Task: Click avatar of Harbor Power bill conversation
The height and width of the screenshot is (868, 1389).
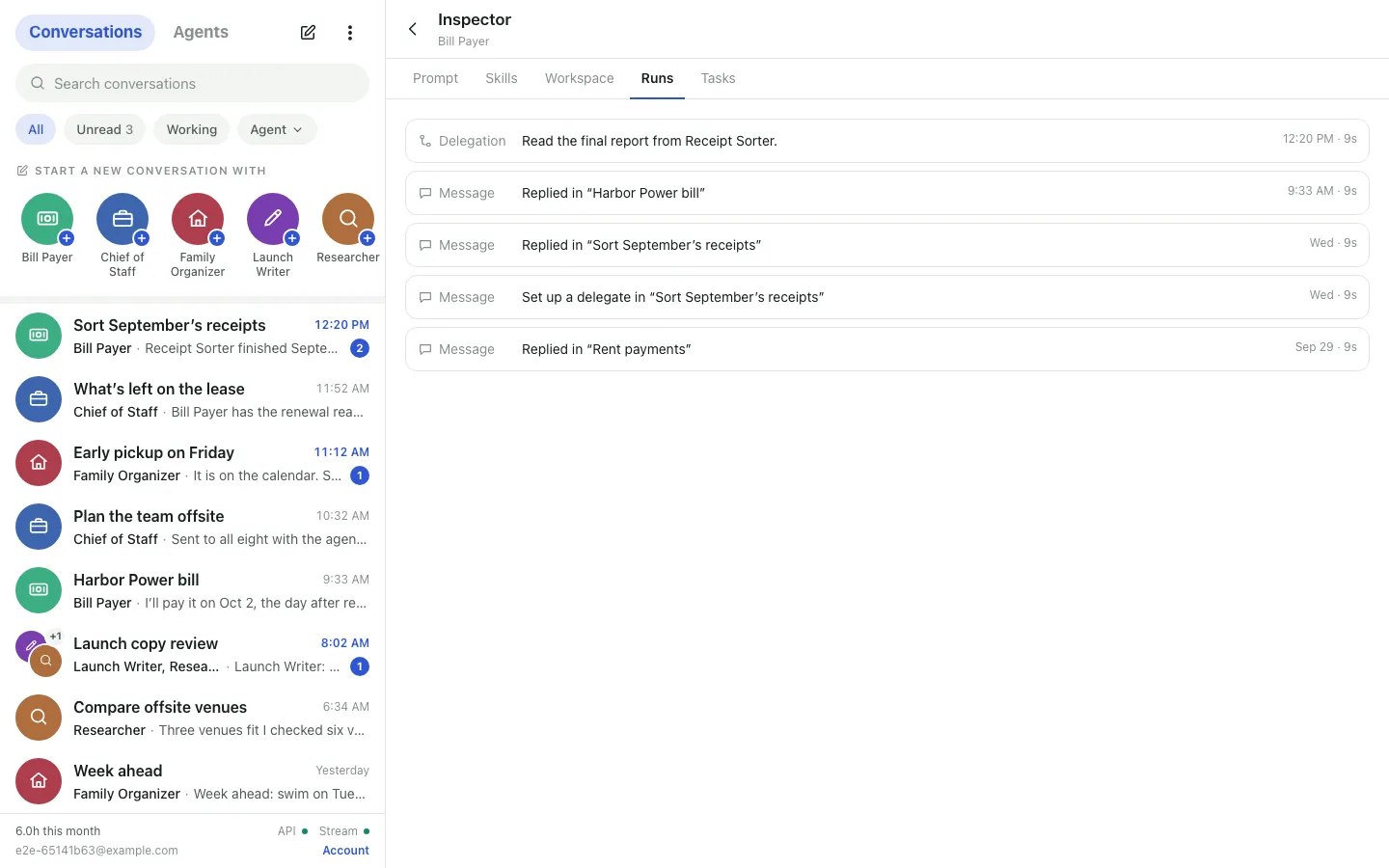Action: [x=39, y=590]
